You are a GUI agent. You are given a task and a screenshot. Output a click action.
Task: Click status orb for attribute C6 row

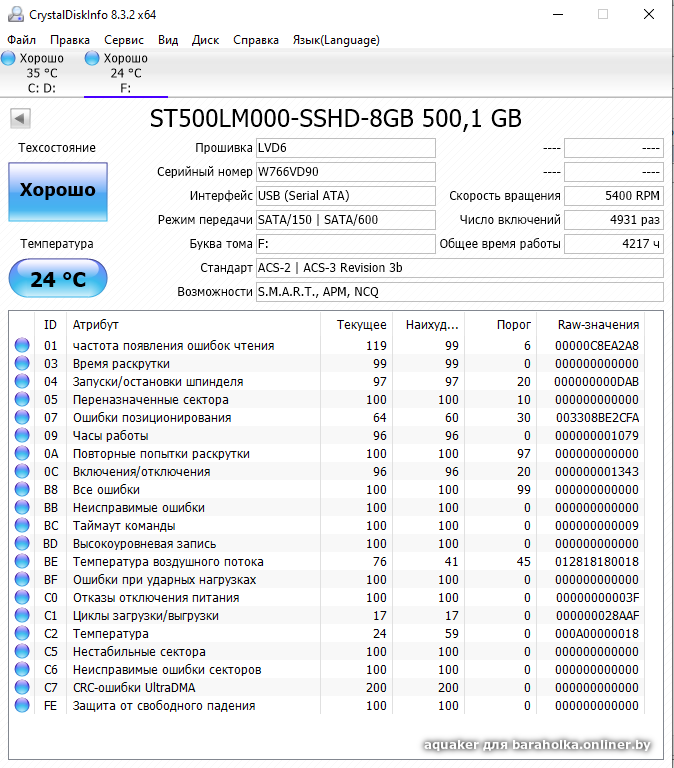point(22,670)
